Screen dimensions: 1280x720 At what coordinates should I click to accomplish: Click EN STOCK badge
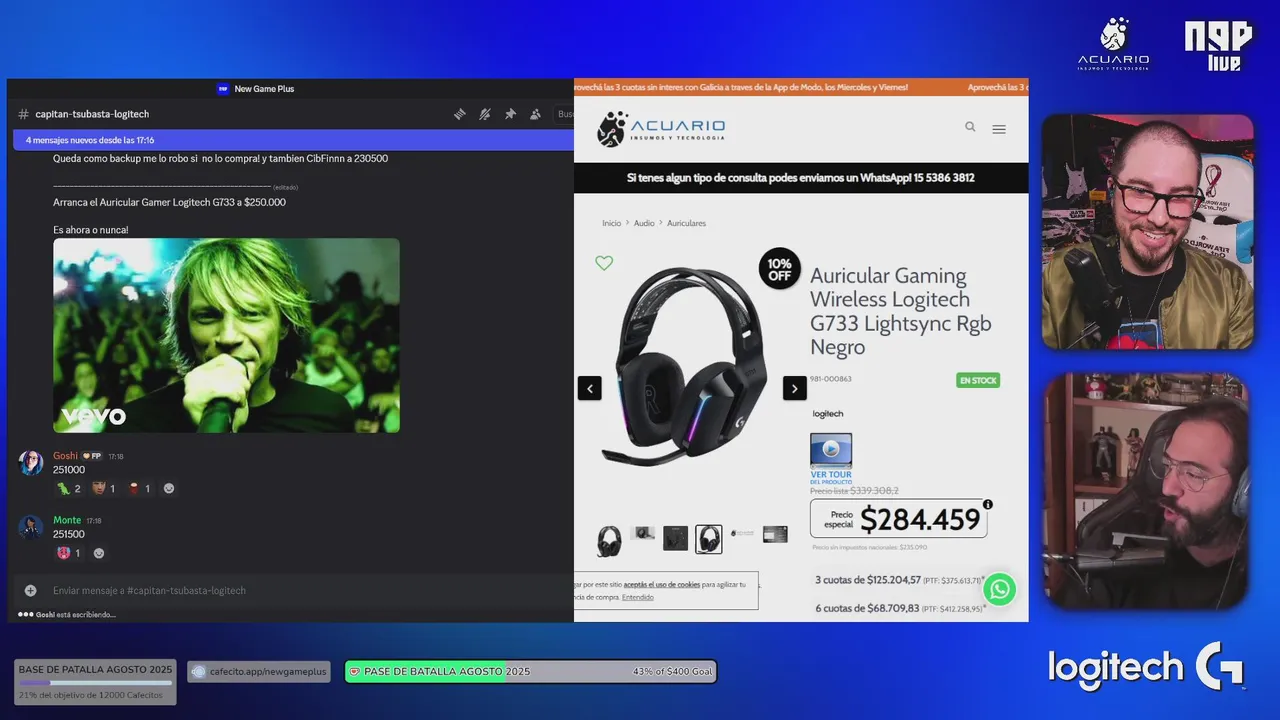[x=978, y=380]
